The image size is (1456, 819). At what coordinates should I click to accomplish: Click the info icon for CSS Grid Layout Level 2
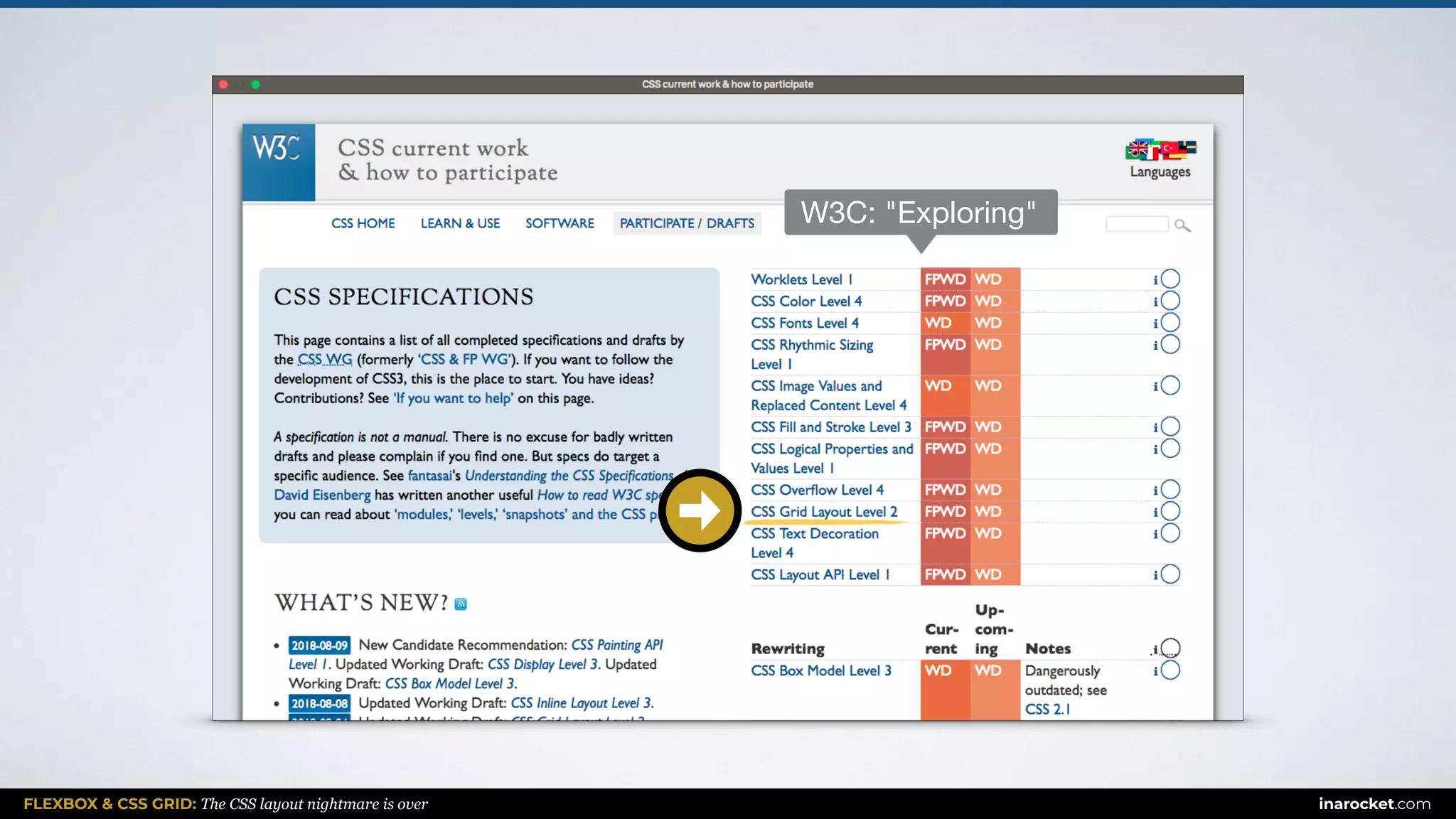[1155, 513]
